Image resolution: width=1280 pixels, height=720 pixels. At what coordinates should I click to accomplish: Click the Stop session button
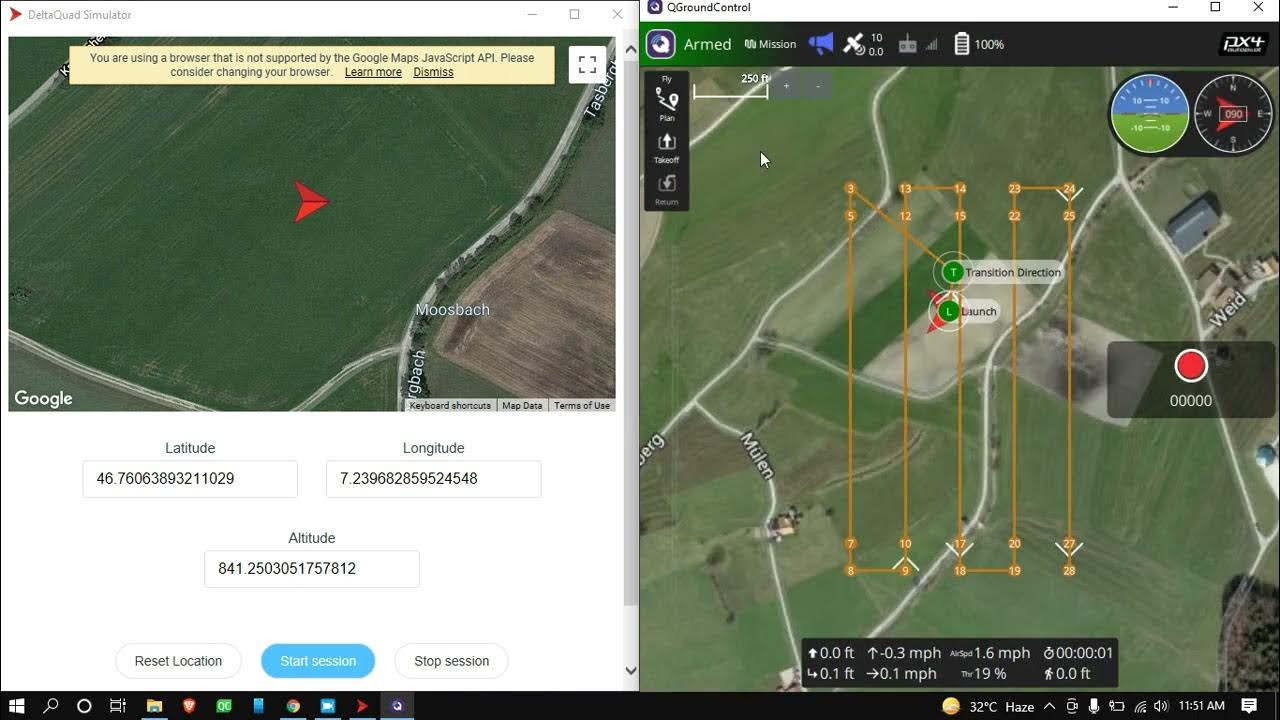pos(452,661)
